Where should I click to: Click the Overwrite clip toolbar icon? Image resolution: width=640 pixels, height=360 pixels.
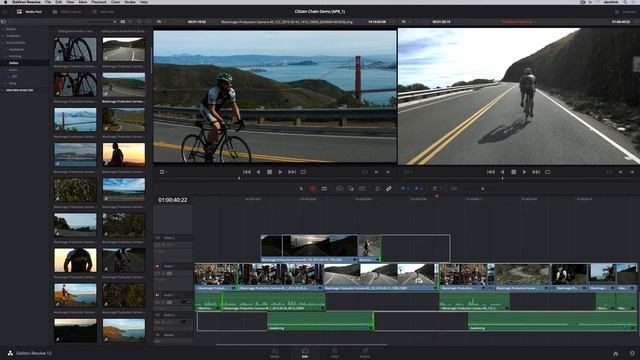point(351,189)
